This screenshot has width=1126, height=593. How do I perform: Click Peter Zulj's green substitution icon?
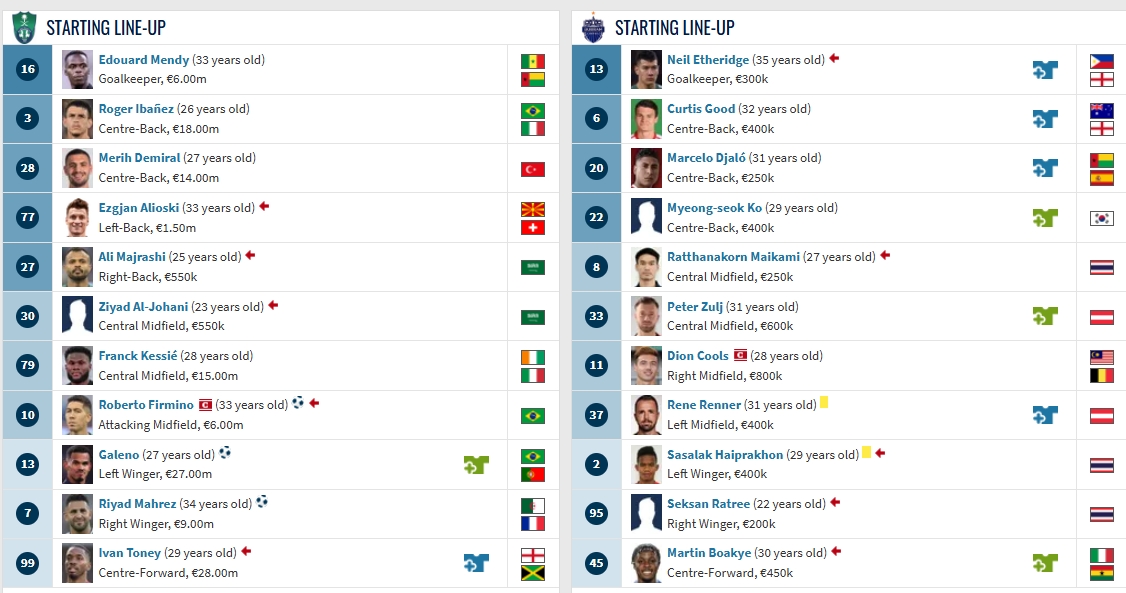[1045, 316]
